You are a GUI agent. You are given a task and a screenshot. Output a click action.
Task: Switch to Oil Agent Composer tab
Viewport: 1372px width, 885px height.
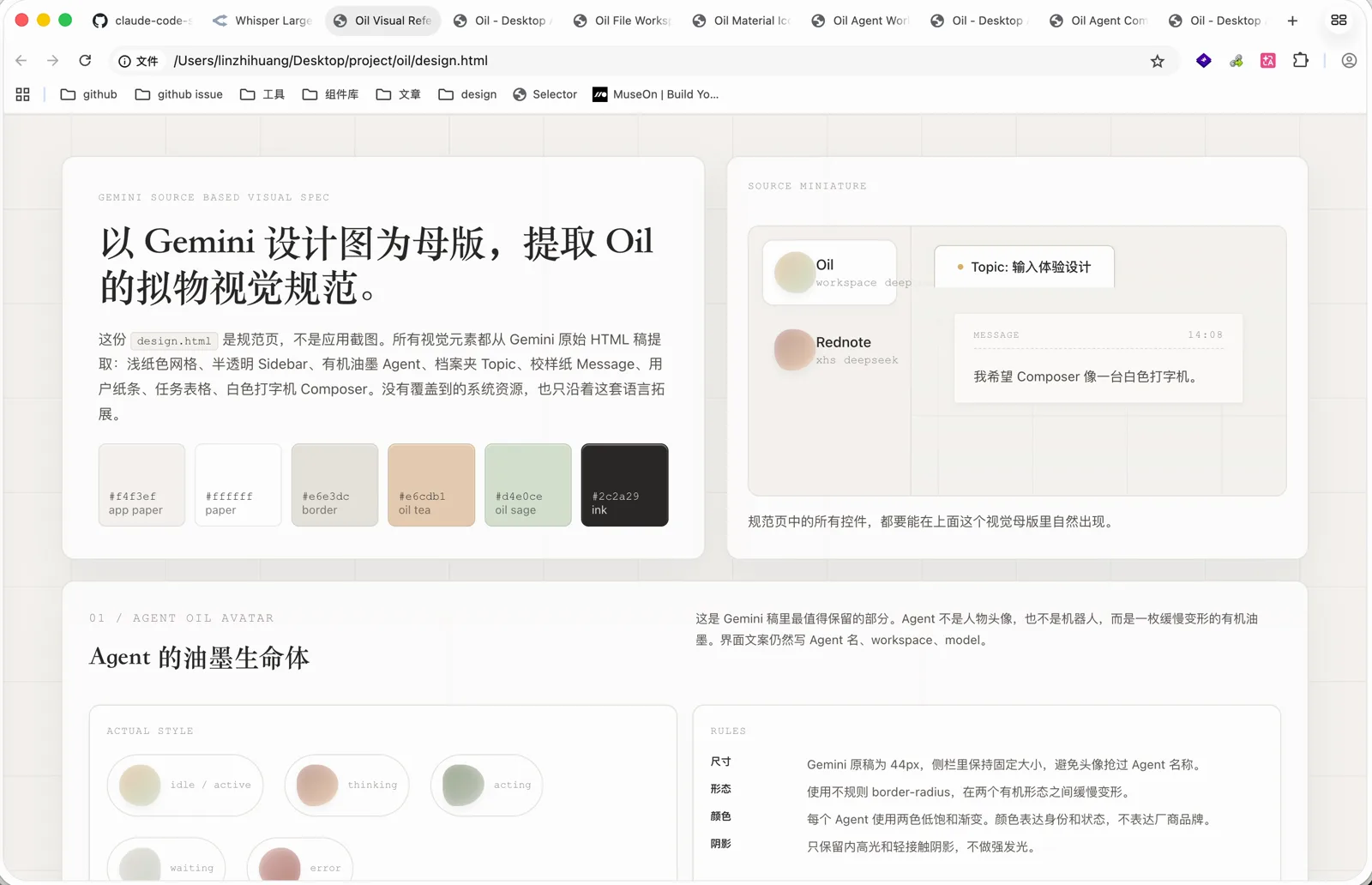pyautogui.click(x=1098, y=21)
